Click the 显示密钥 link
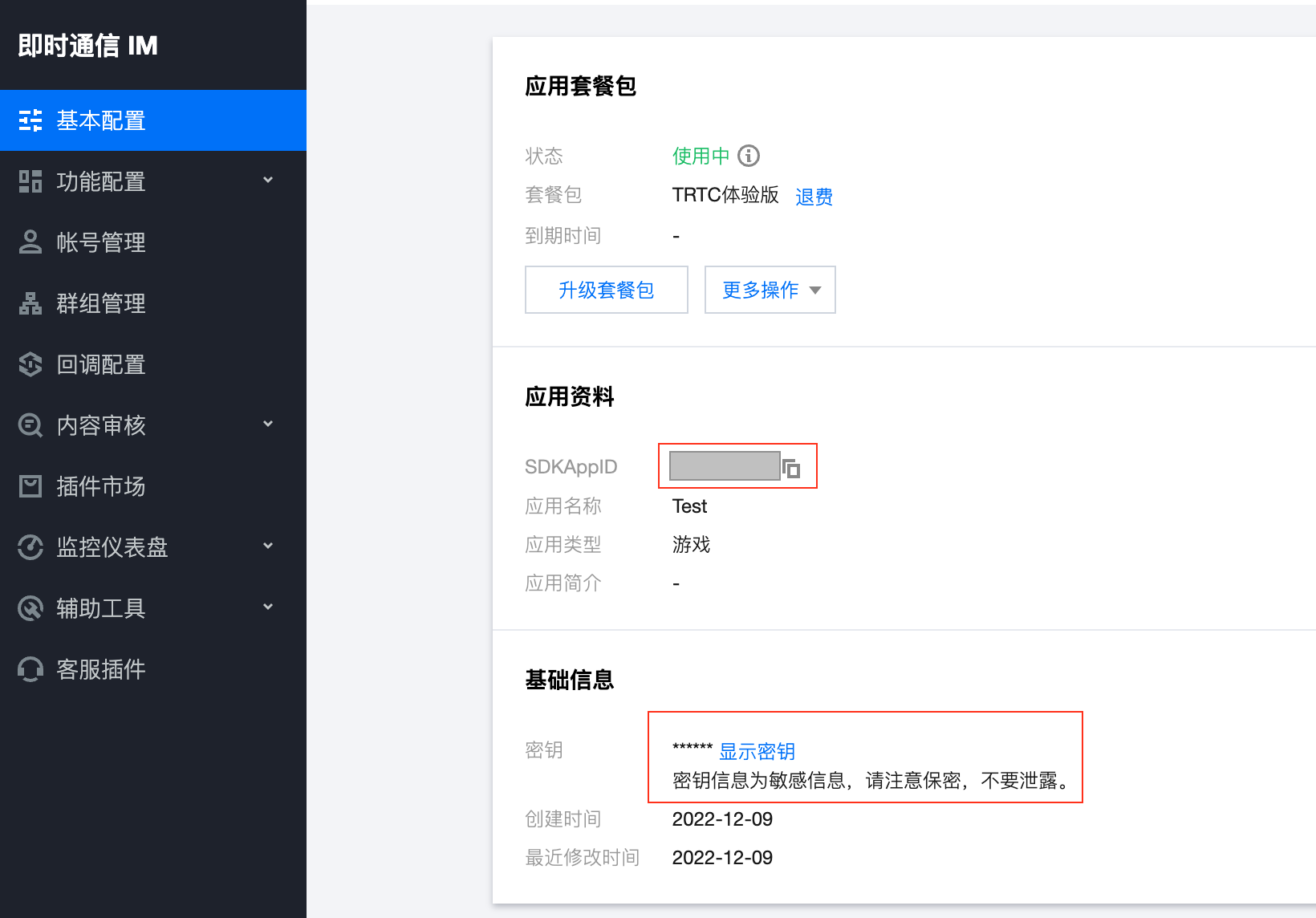This screenshot has height=918, width=1316. click(757, 752)
